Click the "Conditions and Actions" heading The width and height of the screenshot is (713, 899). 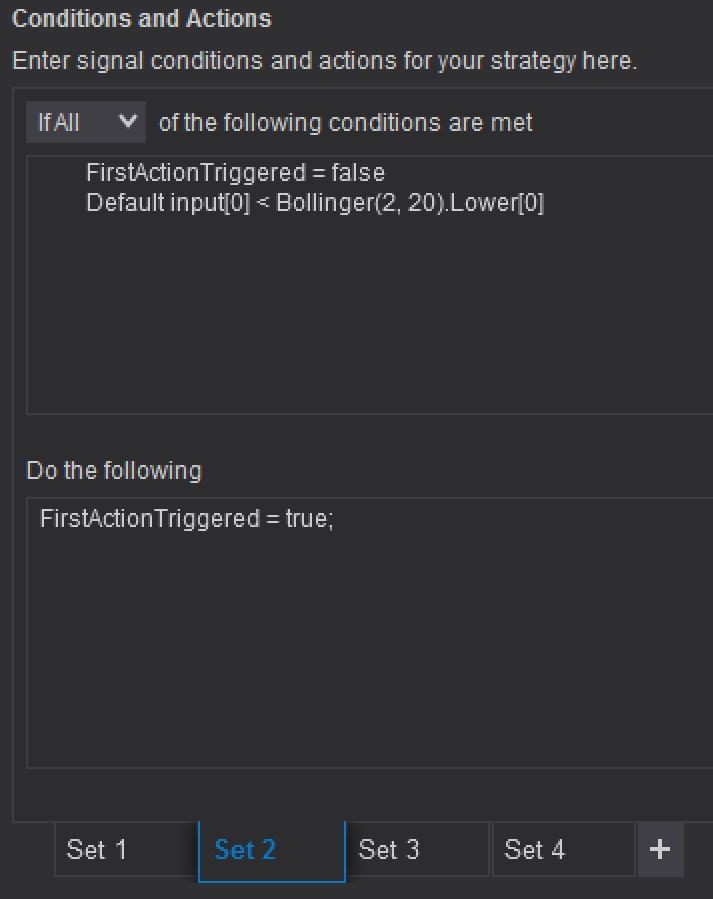click(142, 19)
